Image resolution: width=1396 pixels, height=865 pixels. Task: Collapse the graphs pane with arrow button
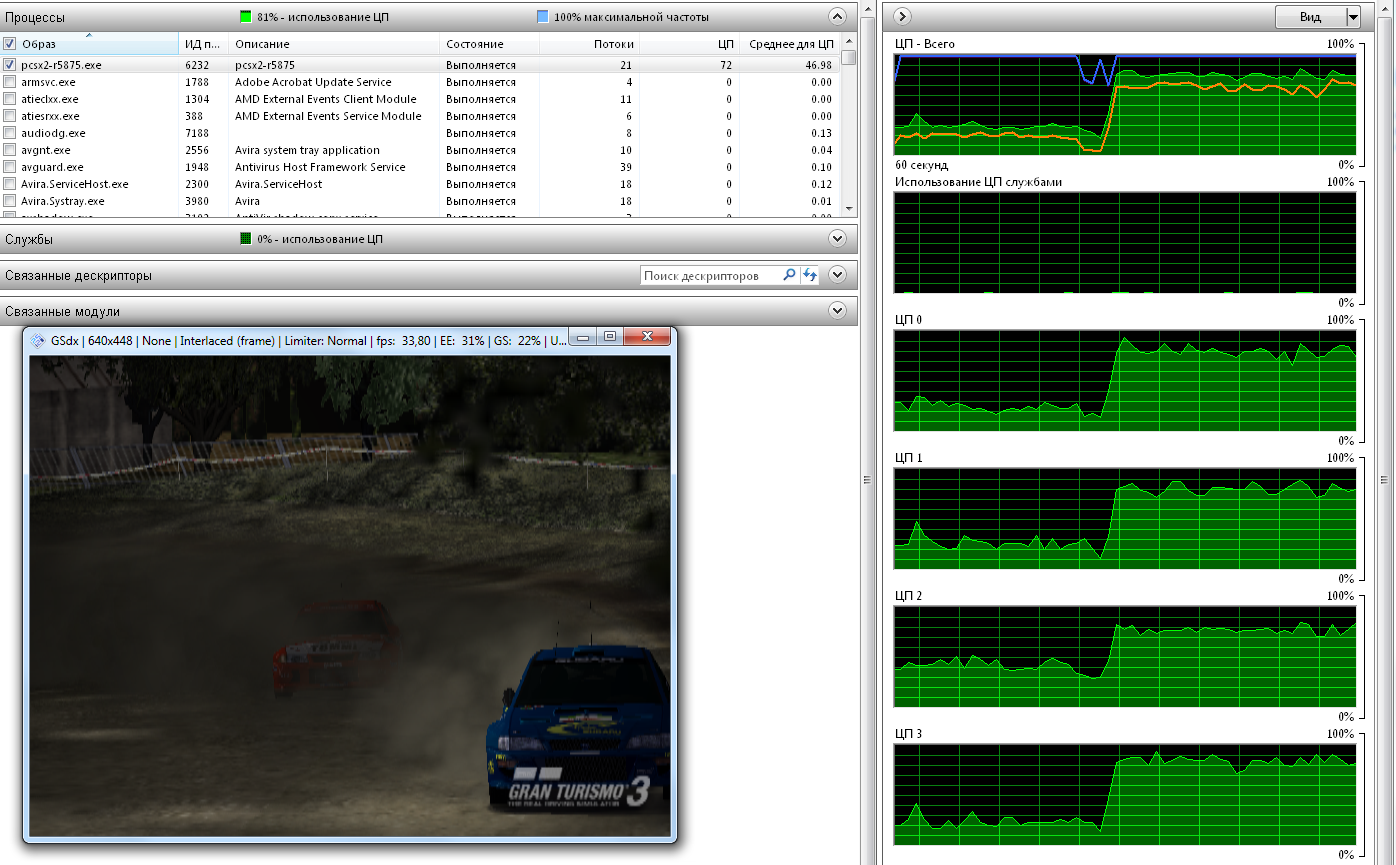[902, 16]
